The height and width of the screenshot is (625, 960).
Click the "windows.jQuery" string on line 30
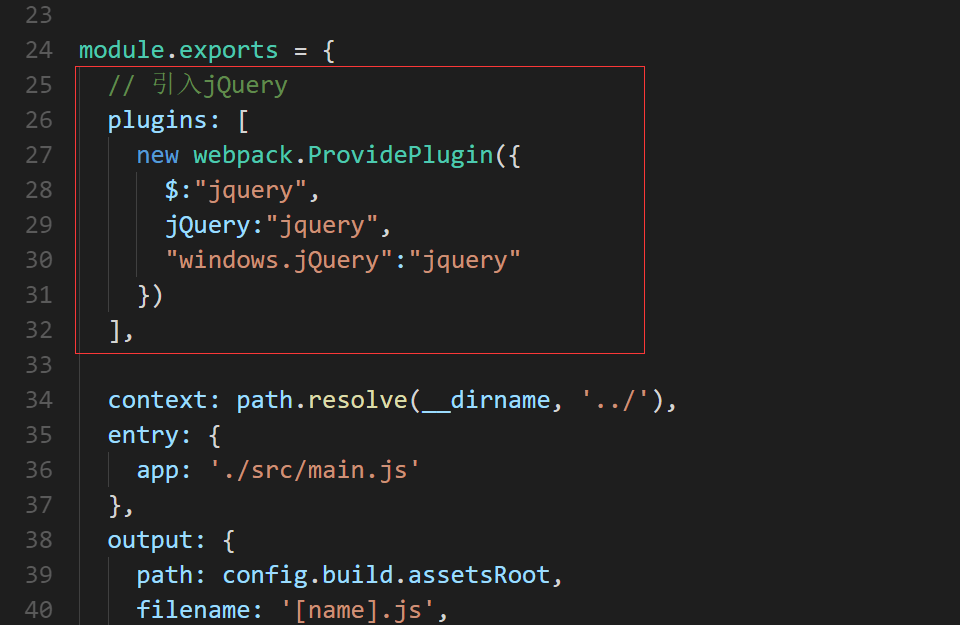coord(279,260)
